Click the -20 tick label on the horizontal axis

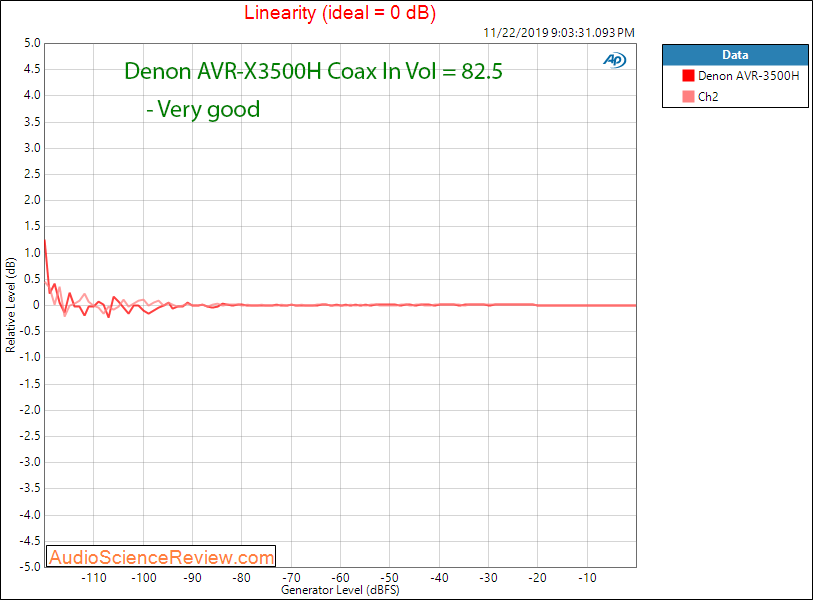click(x=537, y=578)
